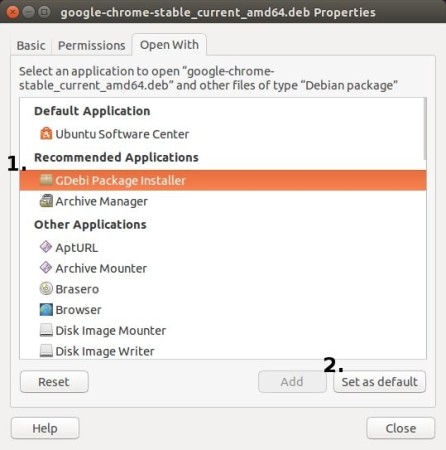Click the Set as default button
This screenshot has width=446, height=450.
pyautogui.click(x=379, y=382)
